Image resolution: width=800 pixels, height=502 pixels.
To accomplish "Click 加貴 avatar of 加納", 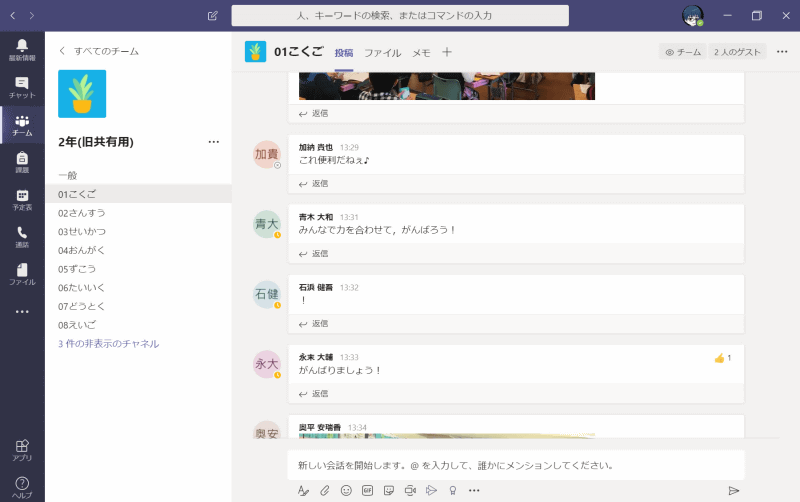I will click(x=267, y=154).
